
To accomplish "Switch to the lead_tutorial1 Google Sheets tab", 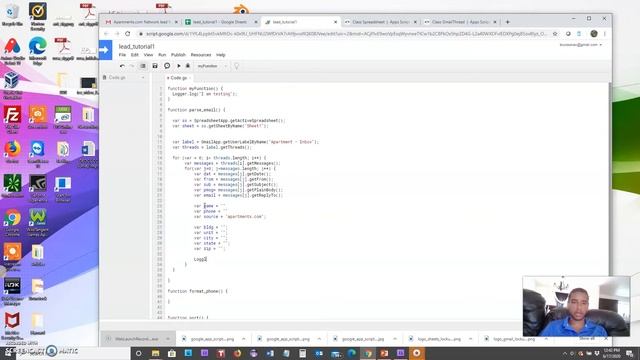I will click(221, 22).
